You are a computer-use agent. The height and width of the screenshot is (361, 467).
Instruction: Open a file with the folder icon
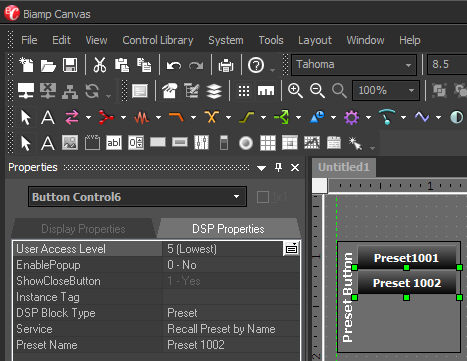coord(48,65)
